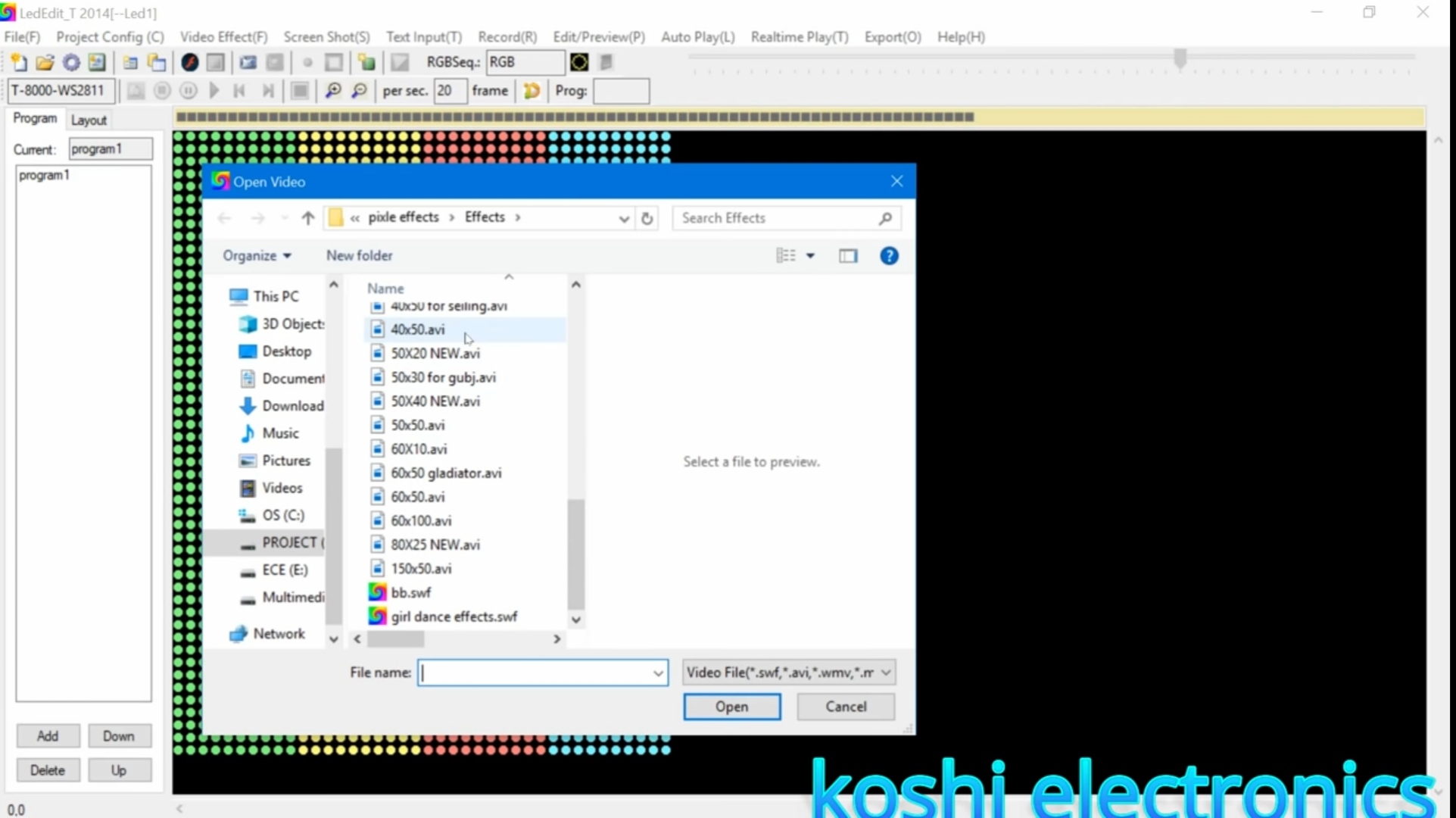Open the Project Config (C) menu

(x=110, y=36)
